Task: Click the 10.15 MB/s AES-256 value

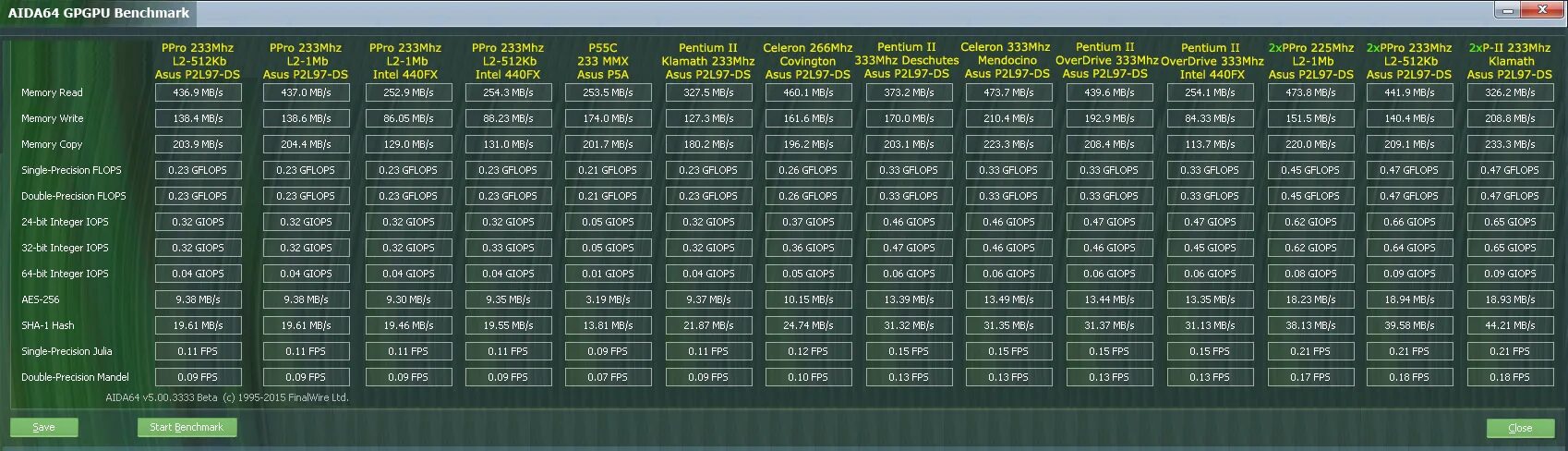Action: (808, 299)
